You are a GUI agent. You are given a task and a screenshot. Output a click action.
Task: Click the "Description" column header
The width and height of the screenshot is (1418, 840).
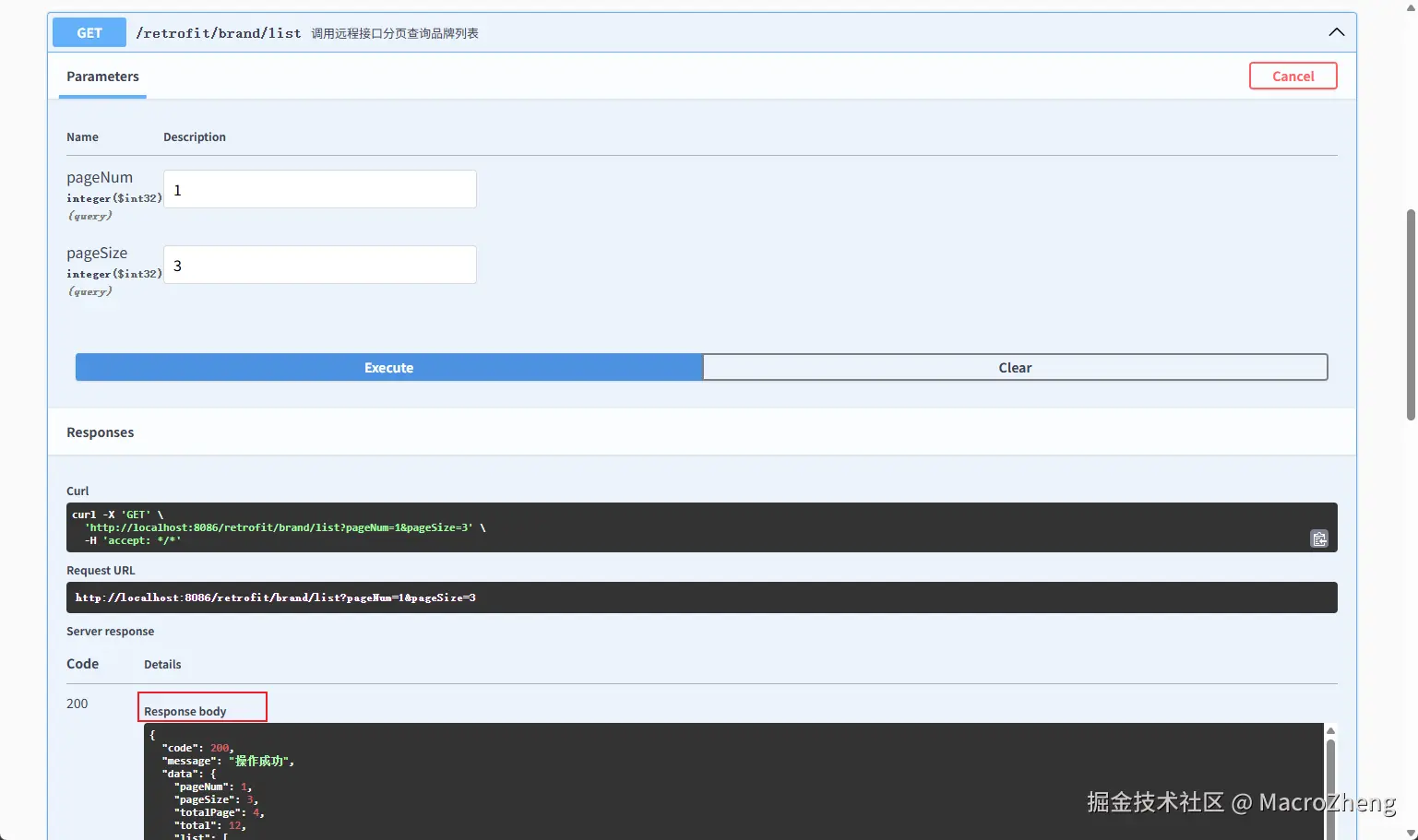[195, 136]
